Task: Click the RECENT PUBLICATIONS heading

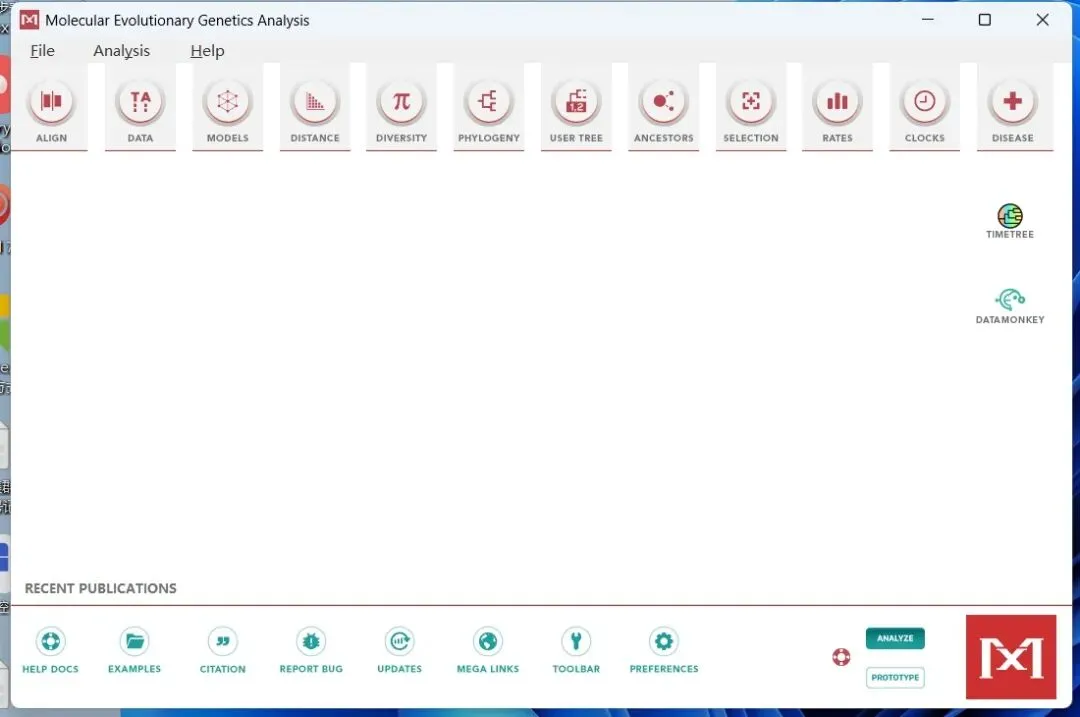Action: coord(101,588)
